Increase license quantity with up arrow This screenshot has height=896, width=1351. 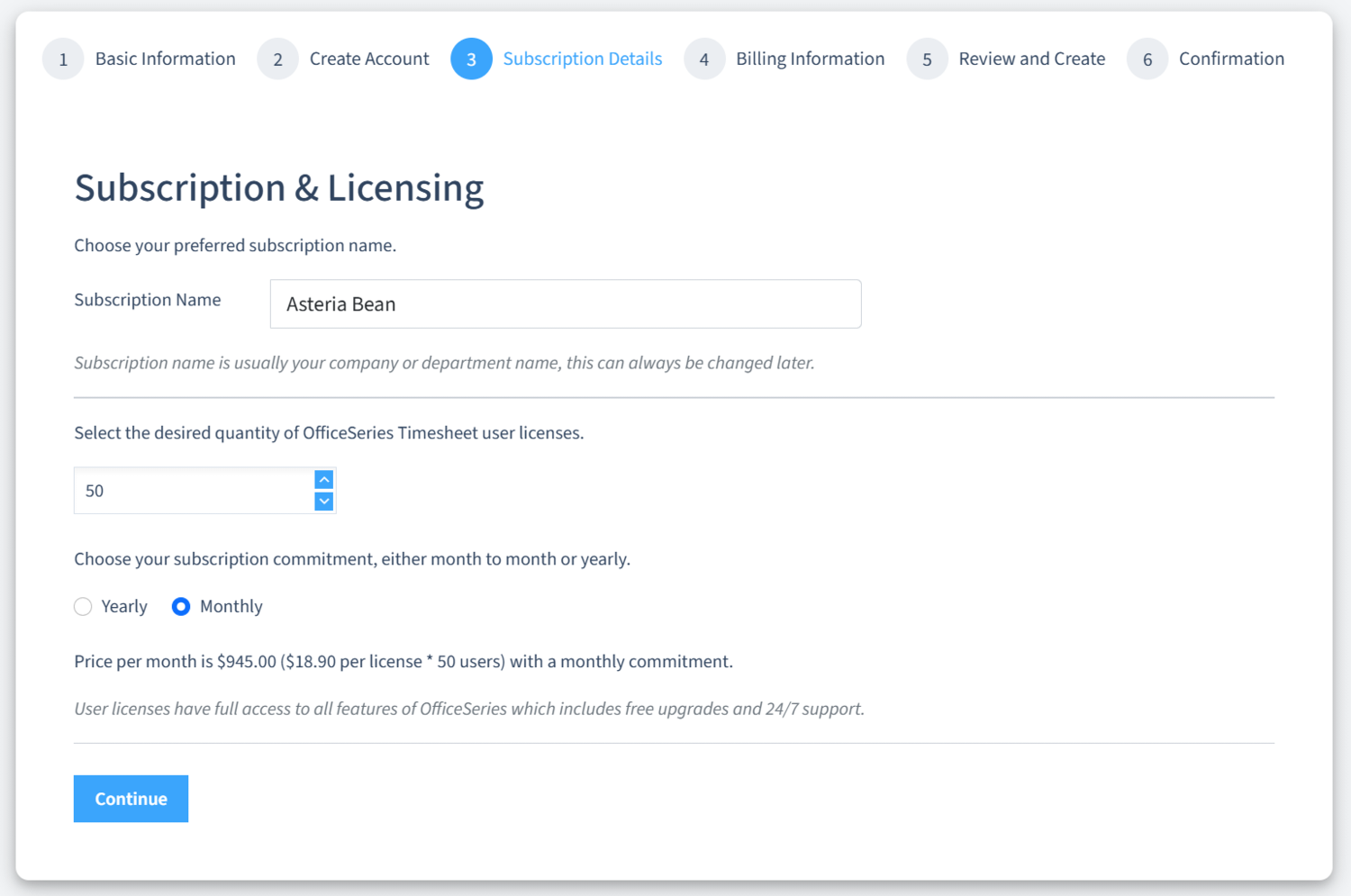(324, 480)
